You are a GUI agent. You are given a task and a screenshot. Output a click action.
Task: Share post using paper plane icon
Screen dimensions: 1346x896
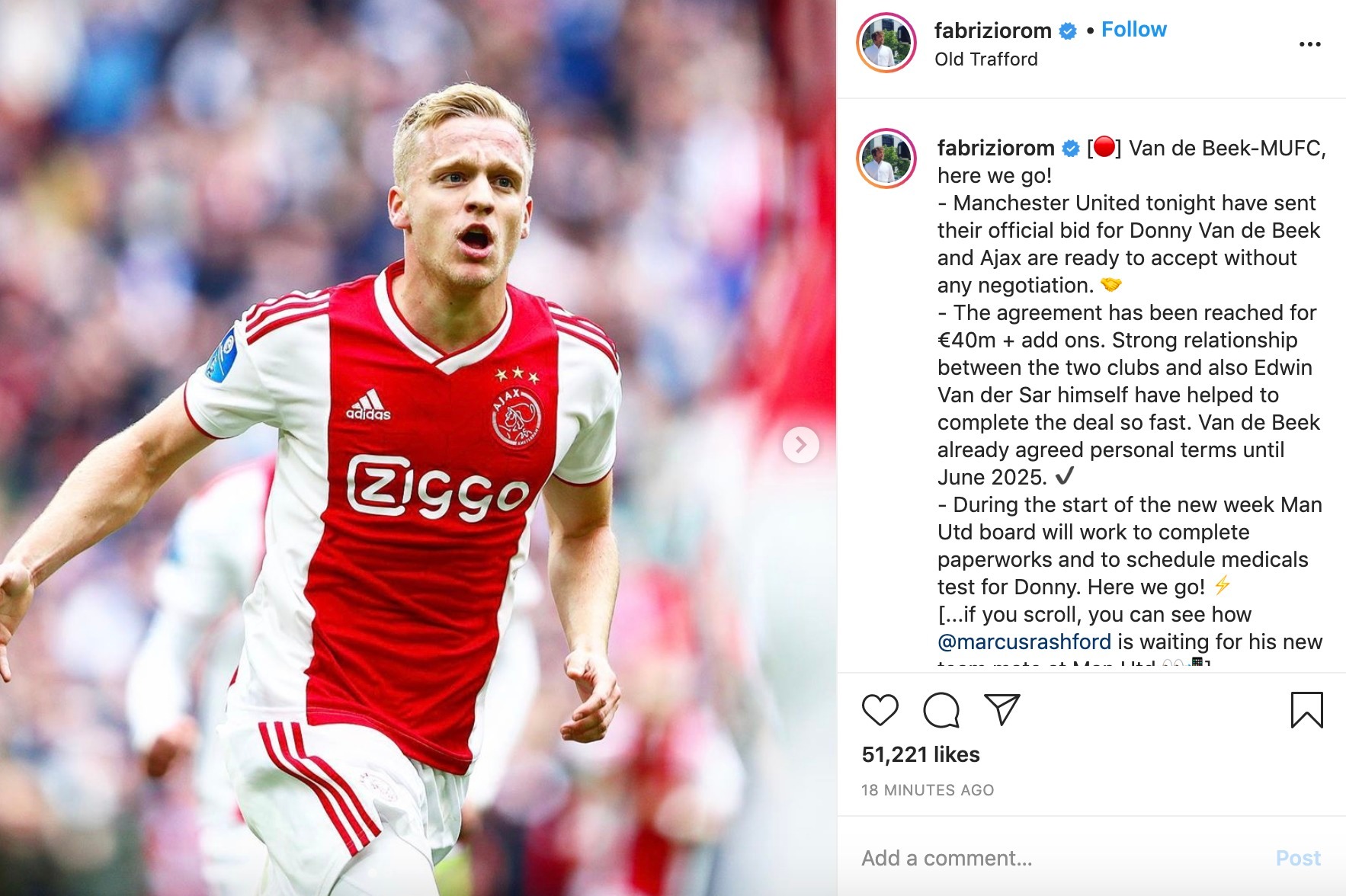point(1001,709)
